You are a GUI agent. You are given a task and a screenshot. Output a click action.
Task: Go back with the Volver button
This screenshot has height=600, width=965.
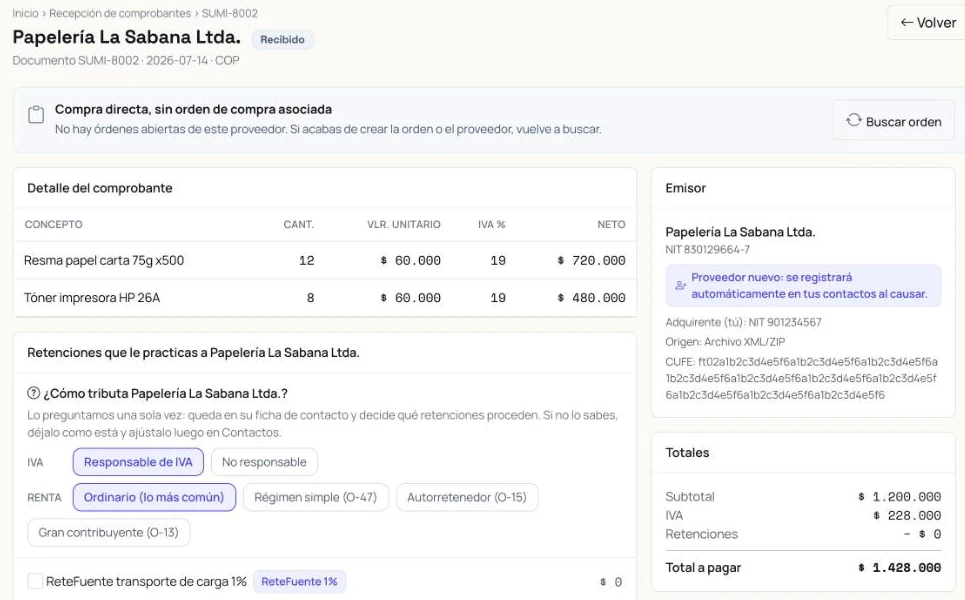click(927, 23)
